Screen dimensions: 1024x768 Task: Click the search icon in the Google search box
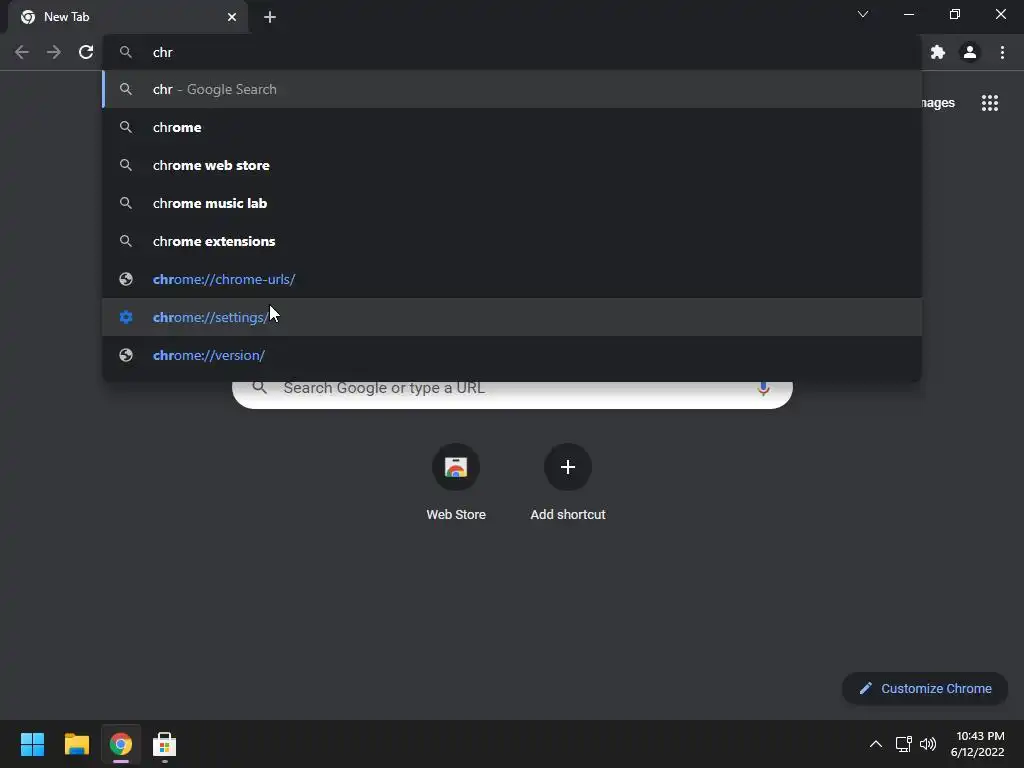[x=259, y=388]
